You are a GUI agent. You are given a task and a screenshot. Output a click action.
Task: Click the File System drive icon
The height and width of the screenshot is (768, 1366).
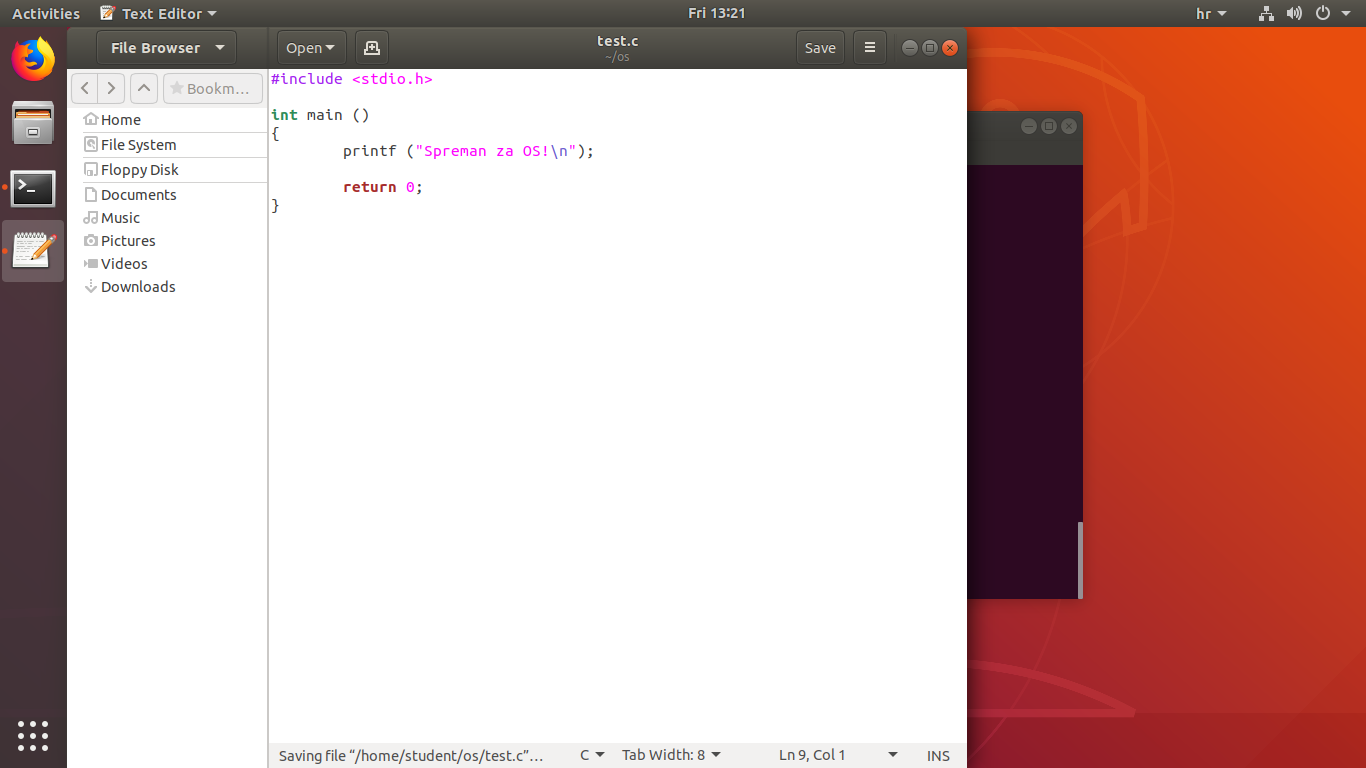click(91, 144)
